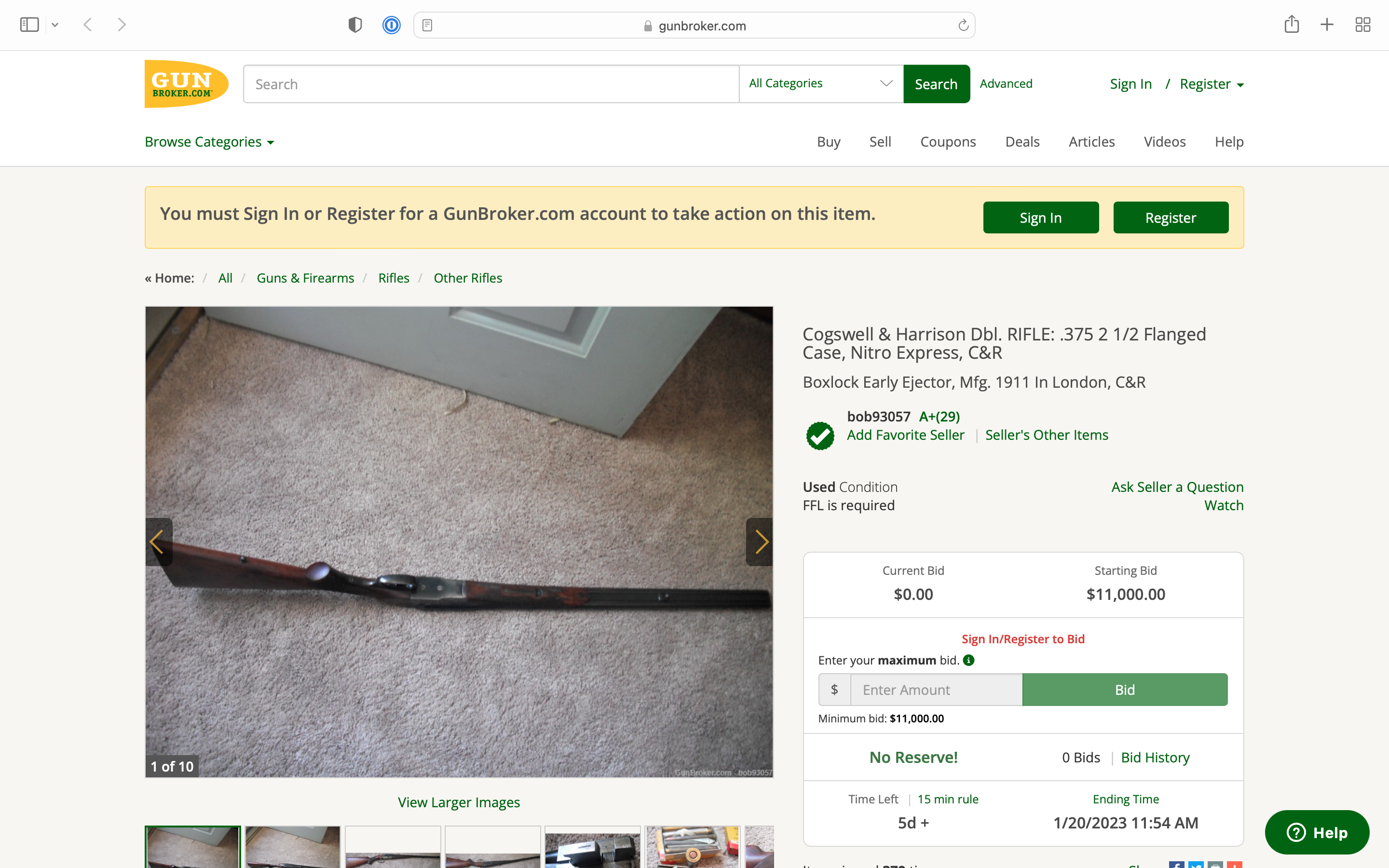Click the green Search button
Image resolution: width=1389 pixels, height=868 pixels.
936,84
